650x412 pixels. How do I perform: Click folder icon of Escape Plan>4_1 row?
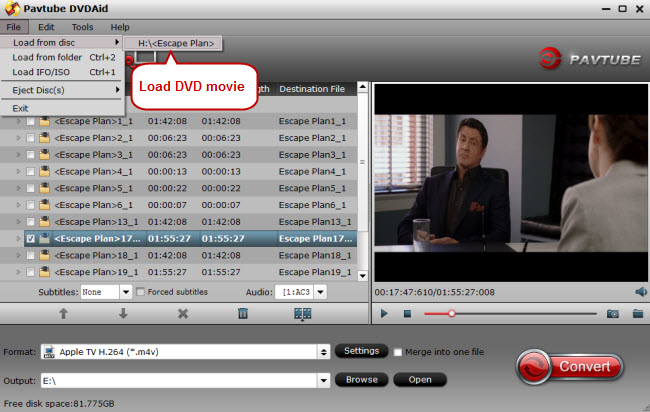tap(44, 171)
